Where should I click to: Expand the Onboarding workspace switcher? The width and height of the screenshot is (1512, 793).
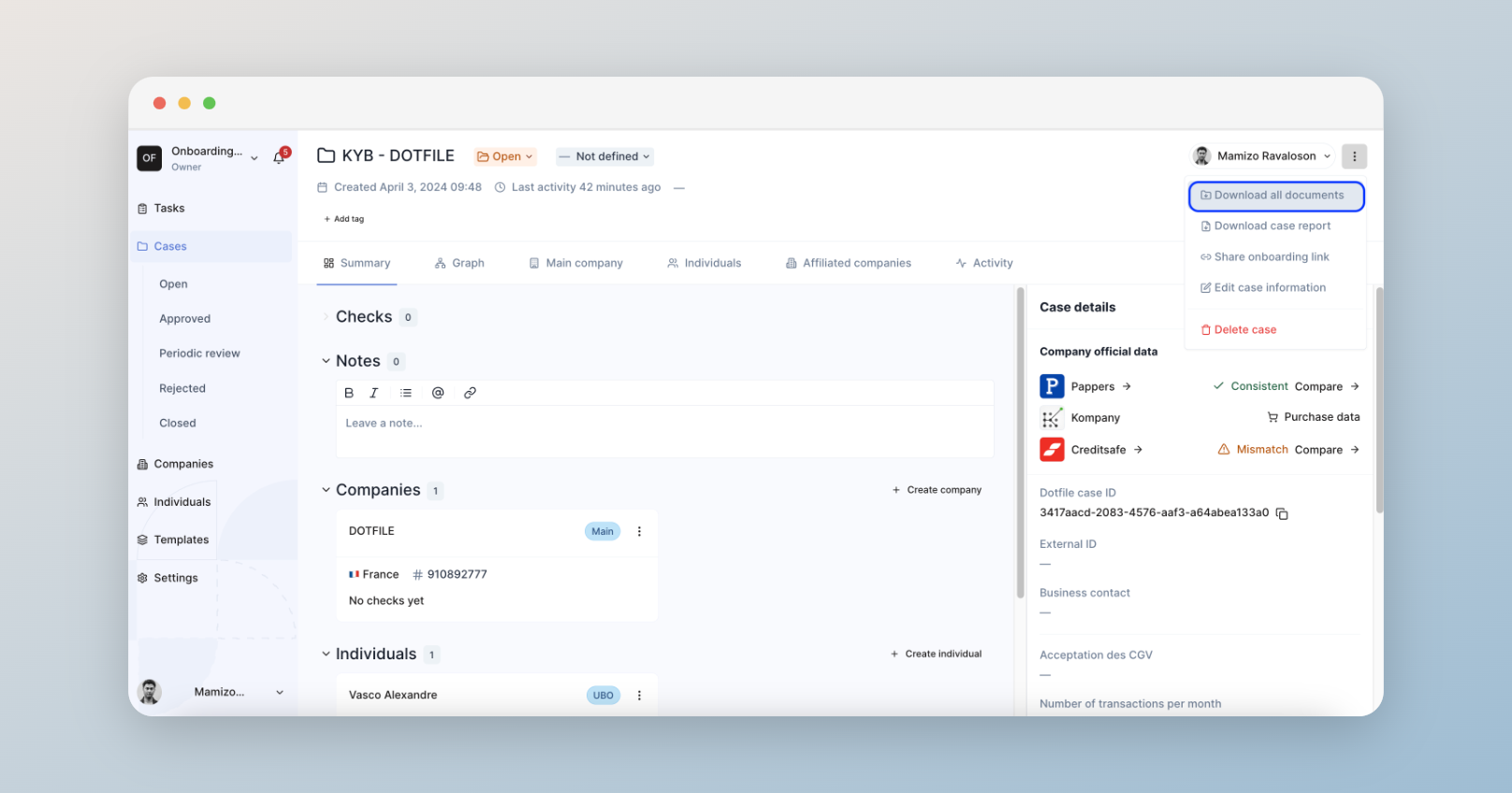click(x=254, y=158)
